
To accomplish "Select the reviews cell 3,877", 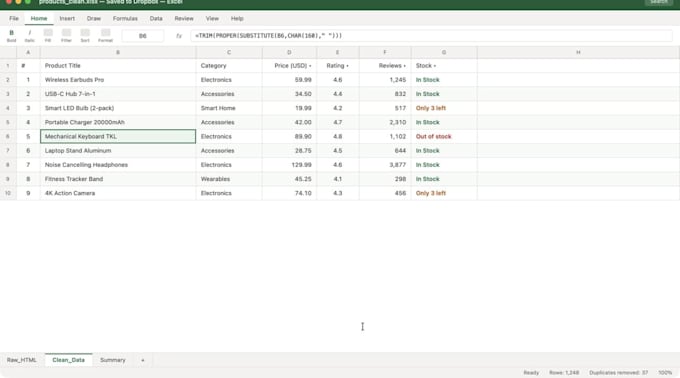I will [385, 165].
